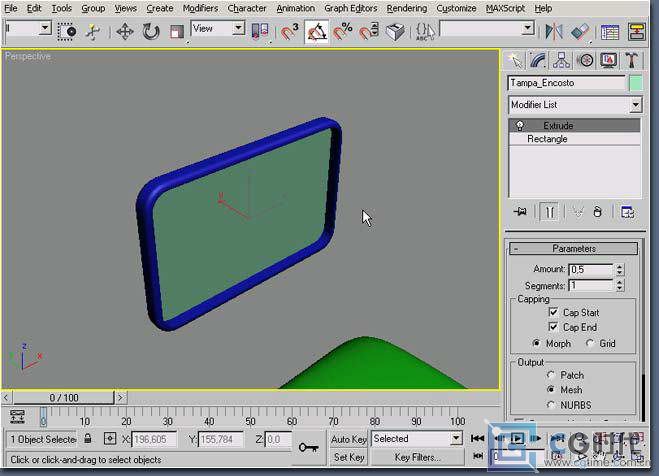Open the Graph Editors menu
Image resolution: width=659 pixels, height=476 pixels.
pyautogui.click(x=351, y=8)
